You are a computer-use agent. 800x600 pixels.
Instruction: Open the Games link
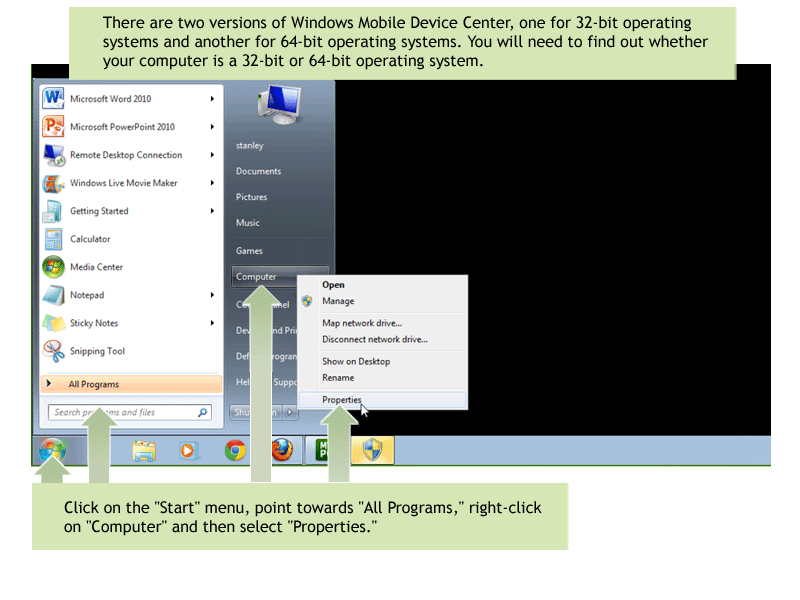tap(249, 251)
